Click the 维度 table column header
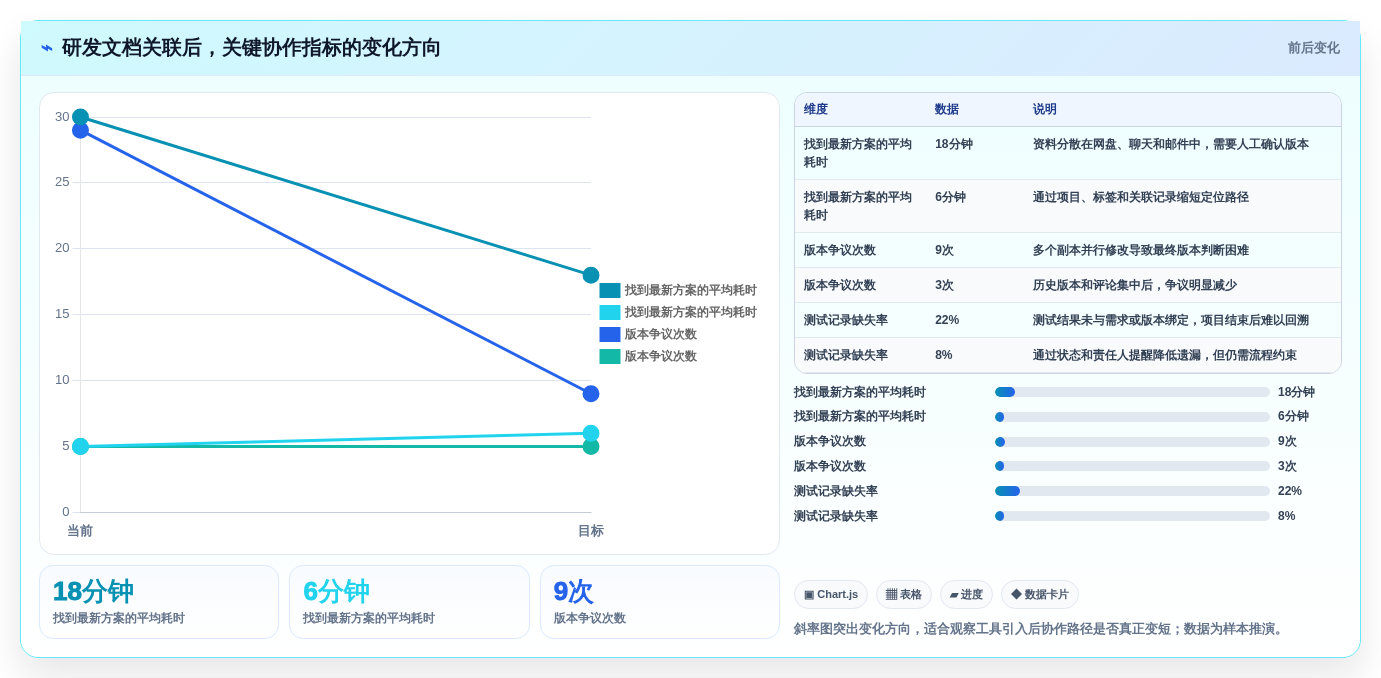The image size is (1381, 678). tap(816, 110)
